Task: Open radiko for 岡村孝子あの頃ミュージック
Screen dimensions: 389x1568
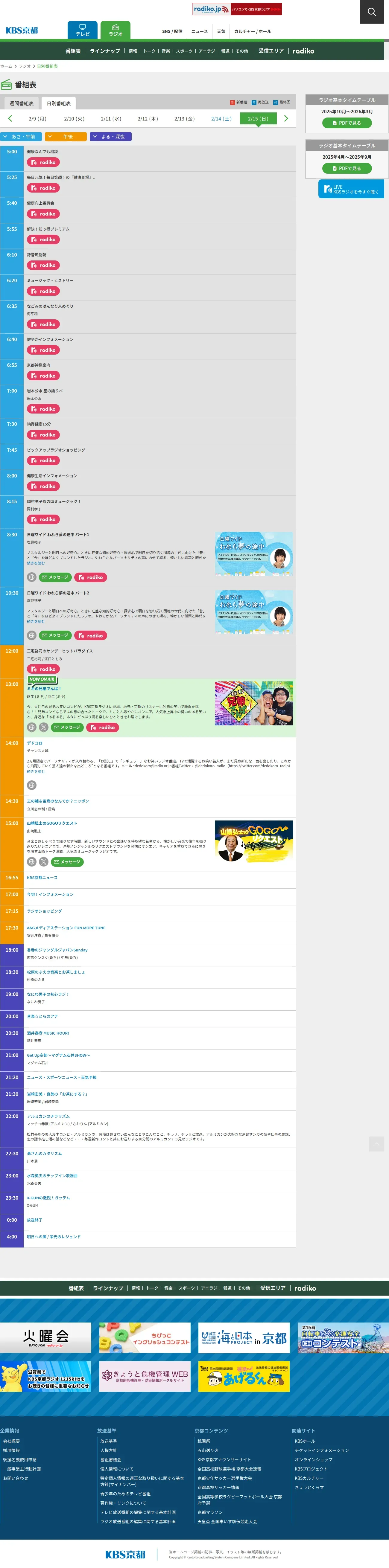Action: coord(43,519)
